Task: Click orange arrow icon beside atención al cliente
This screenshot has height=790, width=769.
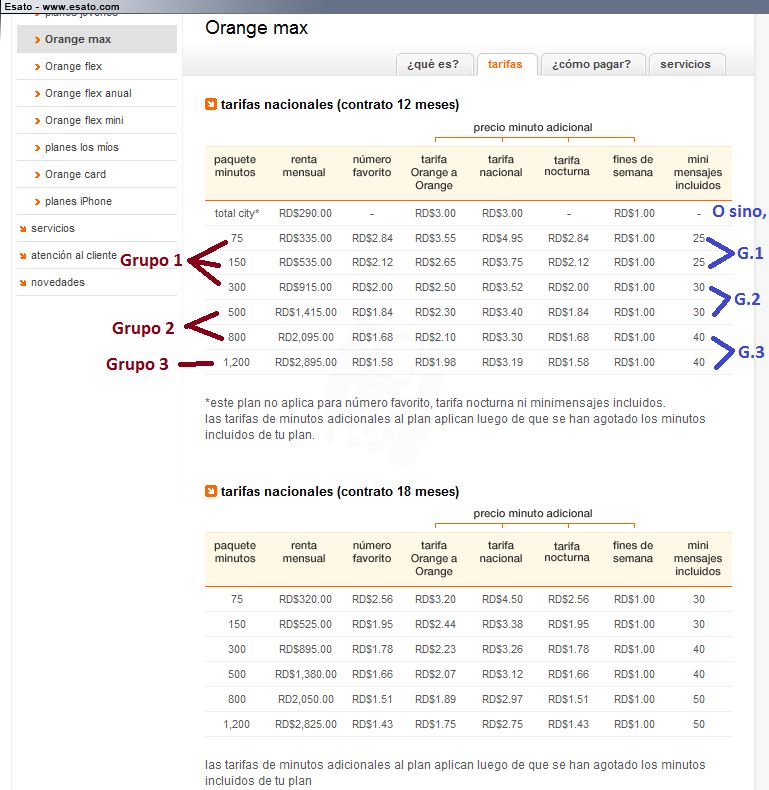Action: pos(23,256)
